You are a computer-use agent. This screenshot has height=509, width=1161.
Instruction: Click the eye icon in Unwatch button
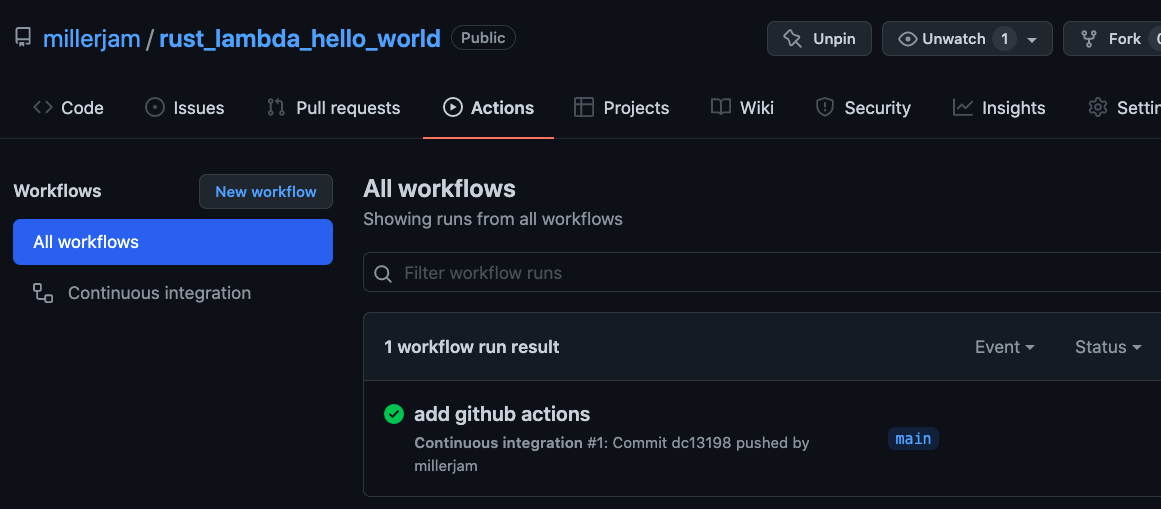(x=908, y=39)
